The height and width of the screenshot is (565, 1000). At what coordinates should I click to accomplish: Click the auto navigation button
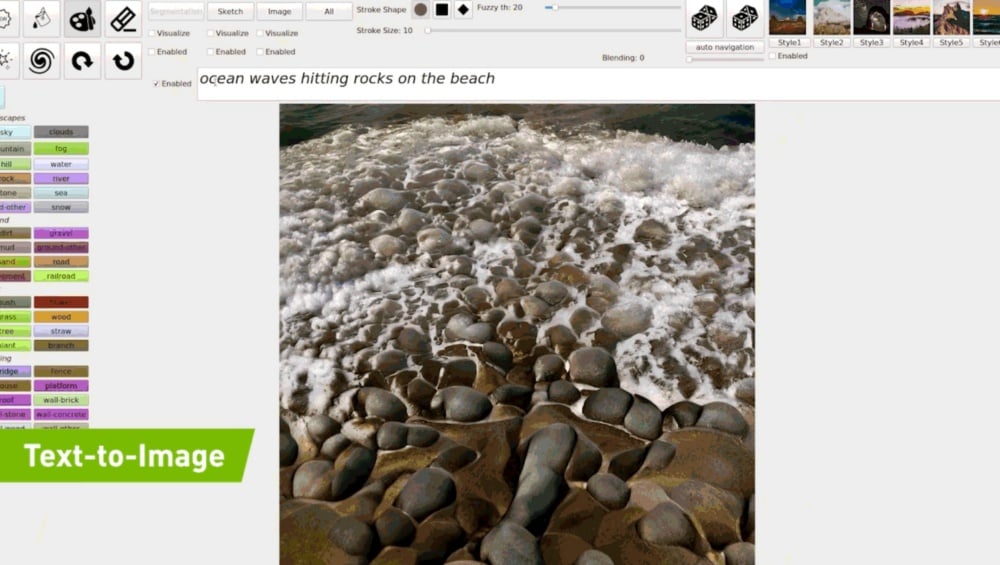(724, 47)
